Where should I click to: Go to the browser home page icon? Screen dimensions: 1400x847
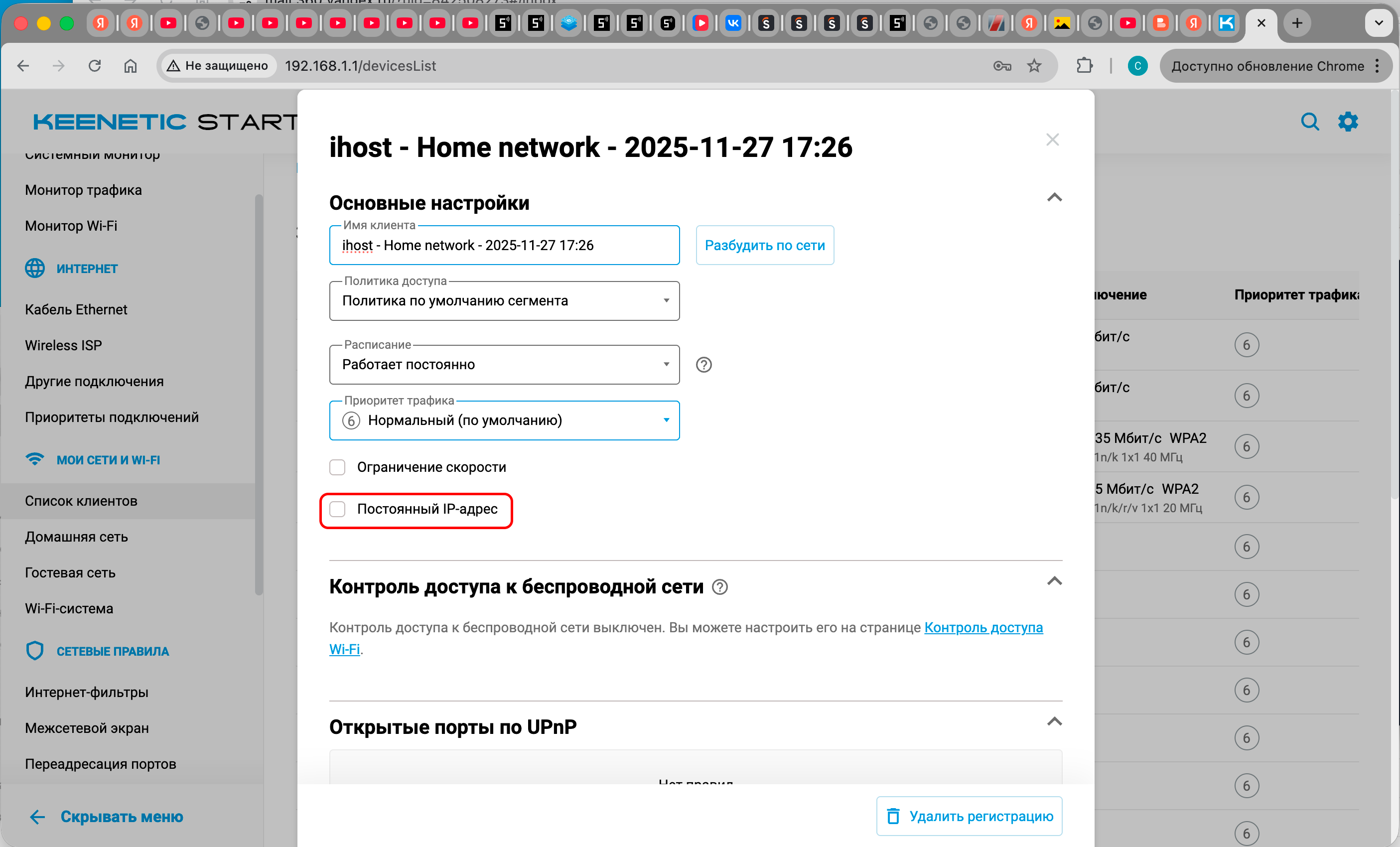coord(130,66)
